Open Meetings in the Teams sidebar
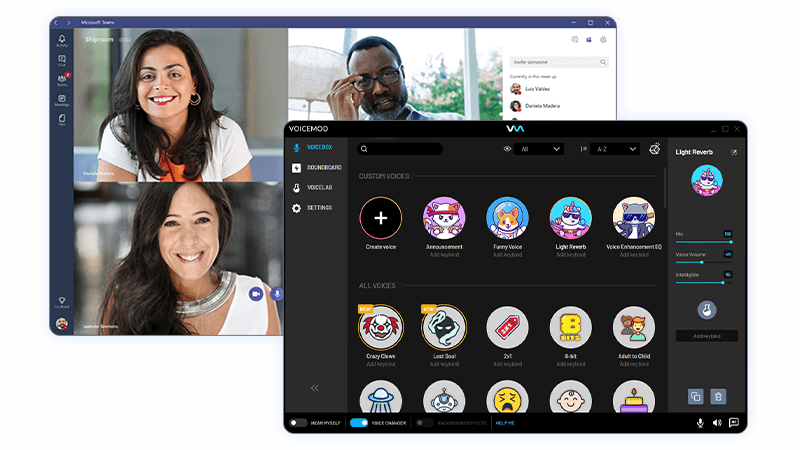800x450 pixels. [x=62, y=100]
